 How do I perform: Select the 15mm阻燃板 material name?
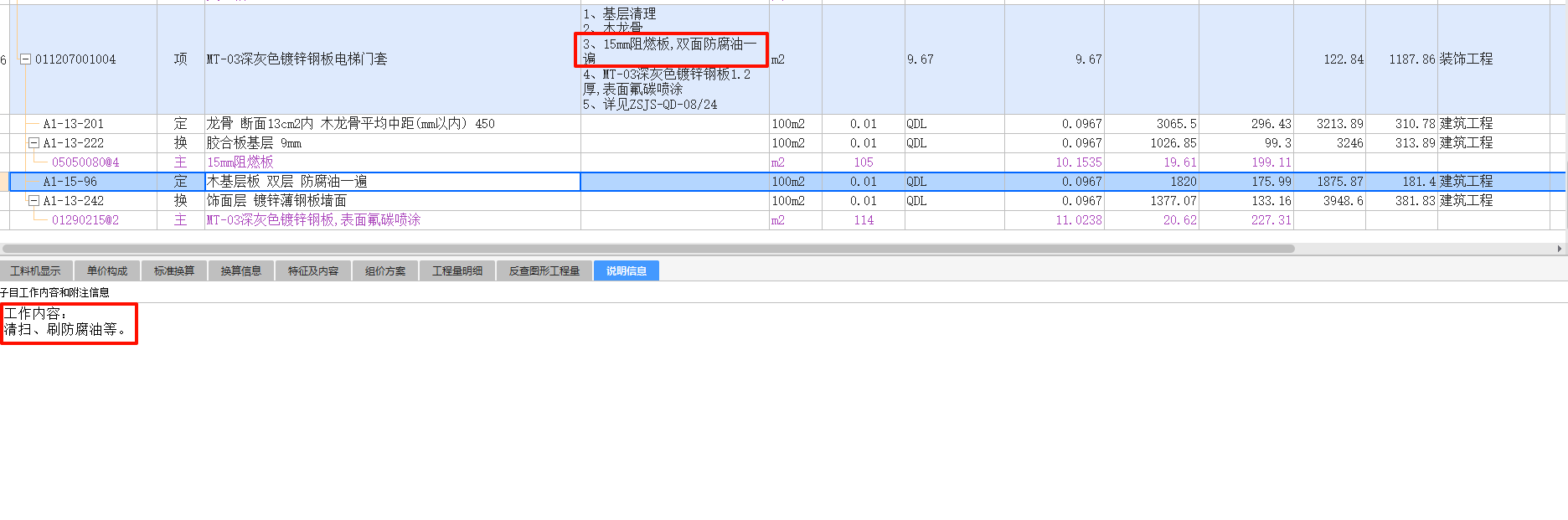pyautogui.click(x=240, y=162)
